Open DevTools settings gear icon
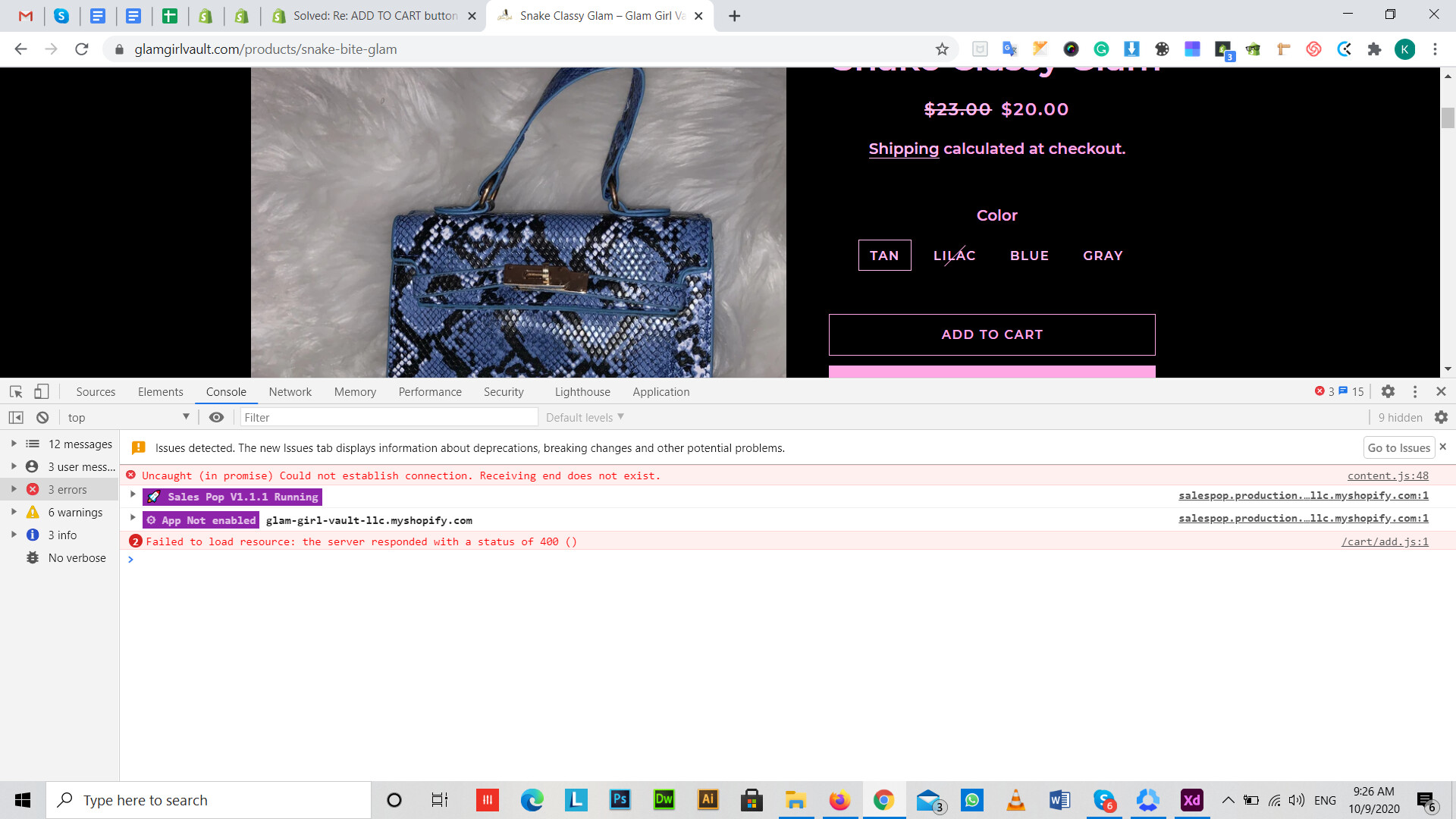 [1388, 392]
